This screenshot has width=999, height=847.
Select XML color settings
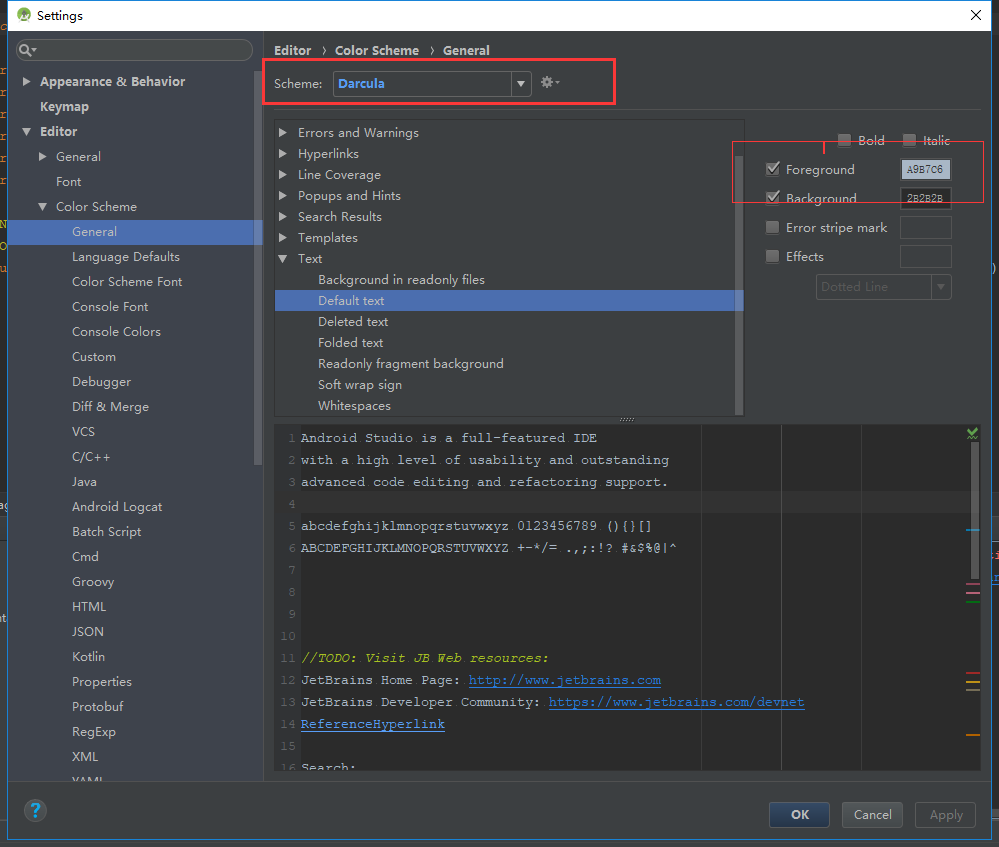(85, 757)
